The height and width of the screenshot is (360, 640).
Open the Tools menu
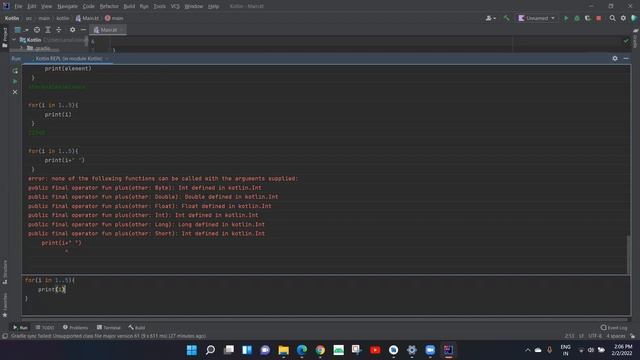pyautogui.click(x=160, y=7)
